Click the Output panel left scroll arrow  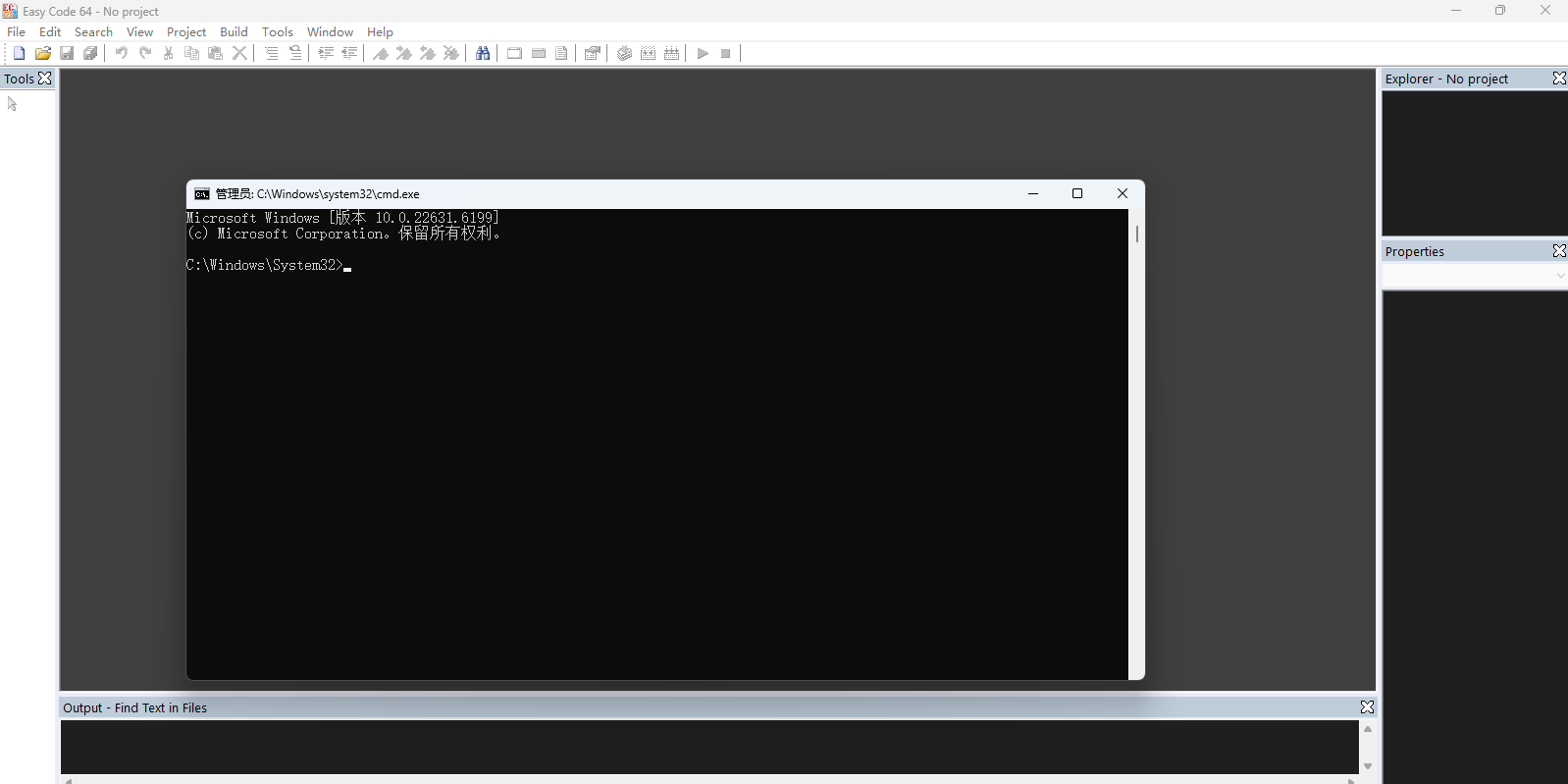(x=68, y=781)
